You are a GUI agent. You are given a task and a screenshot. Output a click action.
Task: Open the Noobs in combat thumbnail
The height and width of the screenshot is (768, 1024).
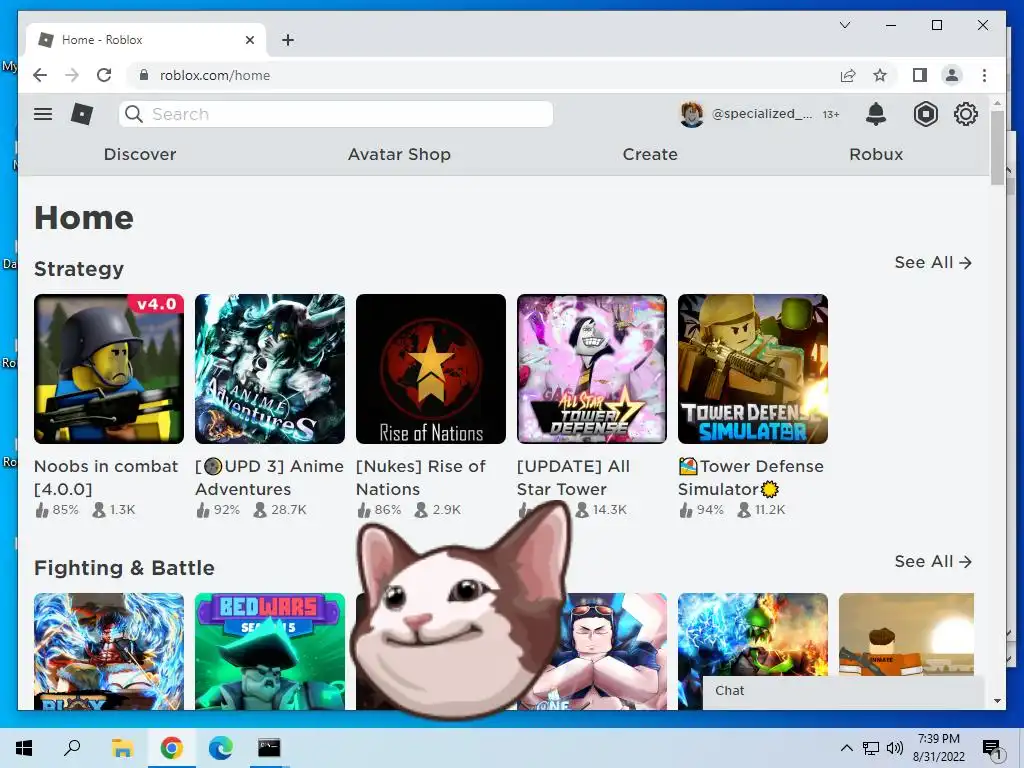pos(109,369)
